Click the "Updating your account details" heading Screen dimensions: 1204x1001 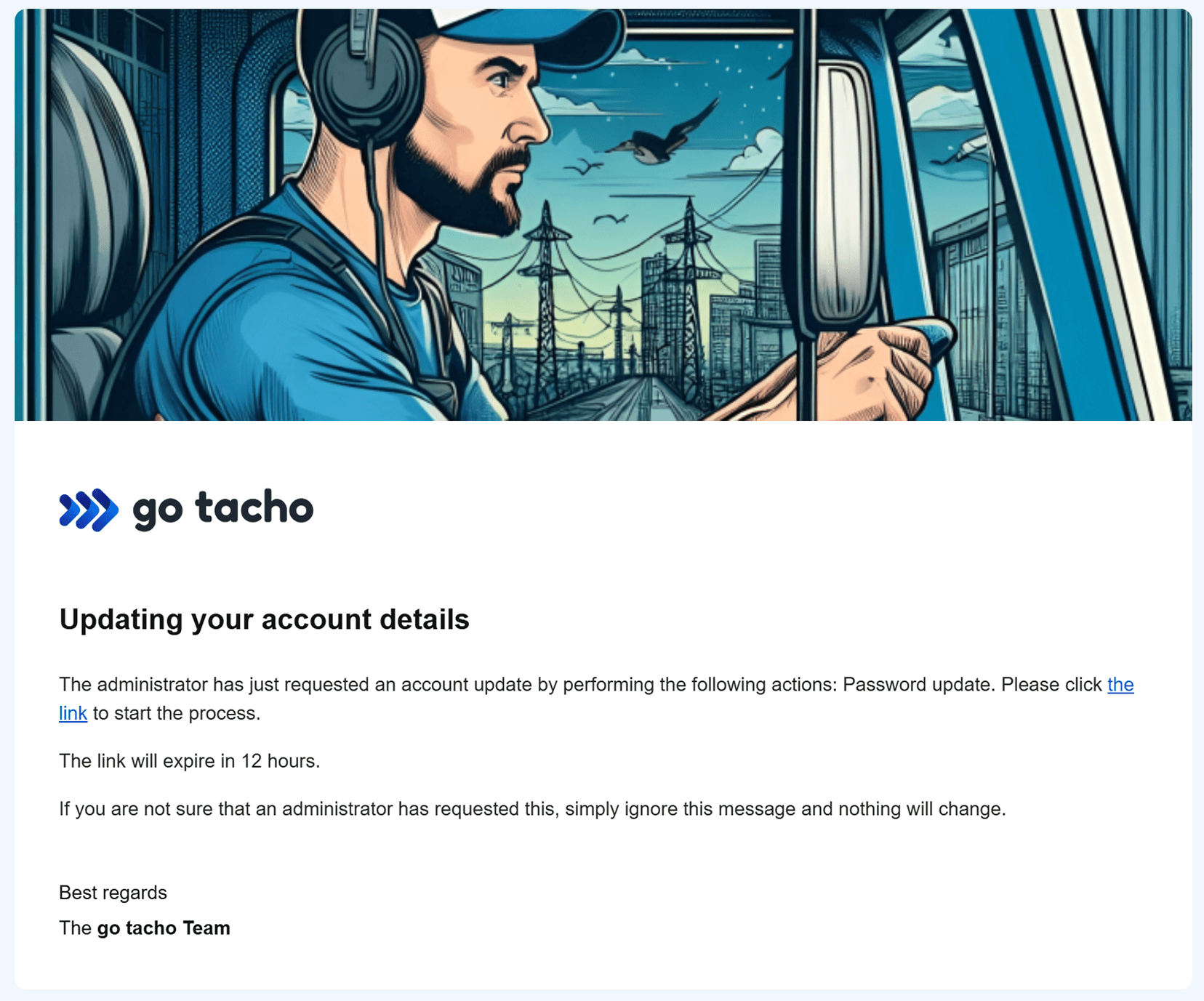click(264, 619)
